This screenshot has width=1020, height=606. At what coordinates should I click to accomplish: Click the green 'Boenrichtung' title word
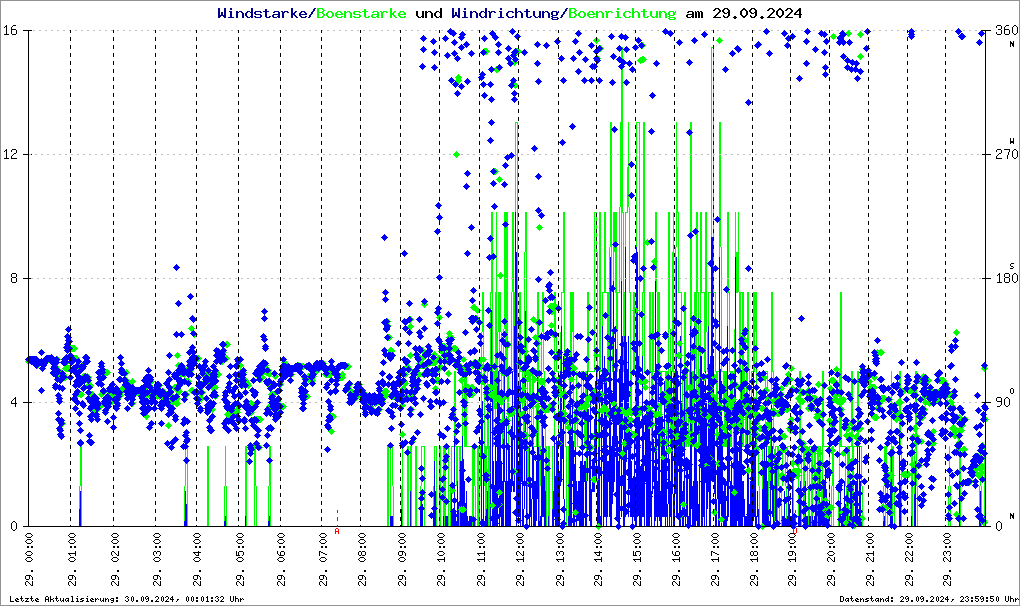(x=622, y=13)
